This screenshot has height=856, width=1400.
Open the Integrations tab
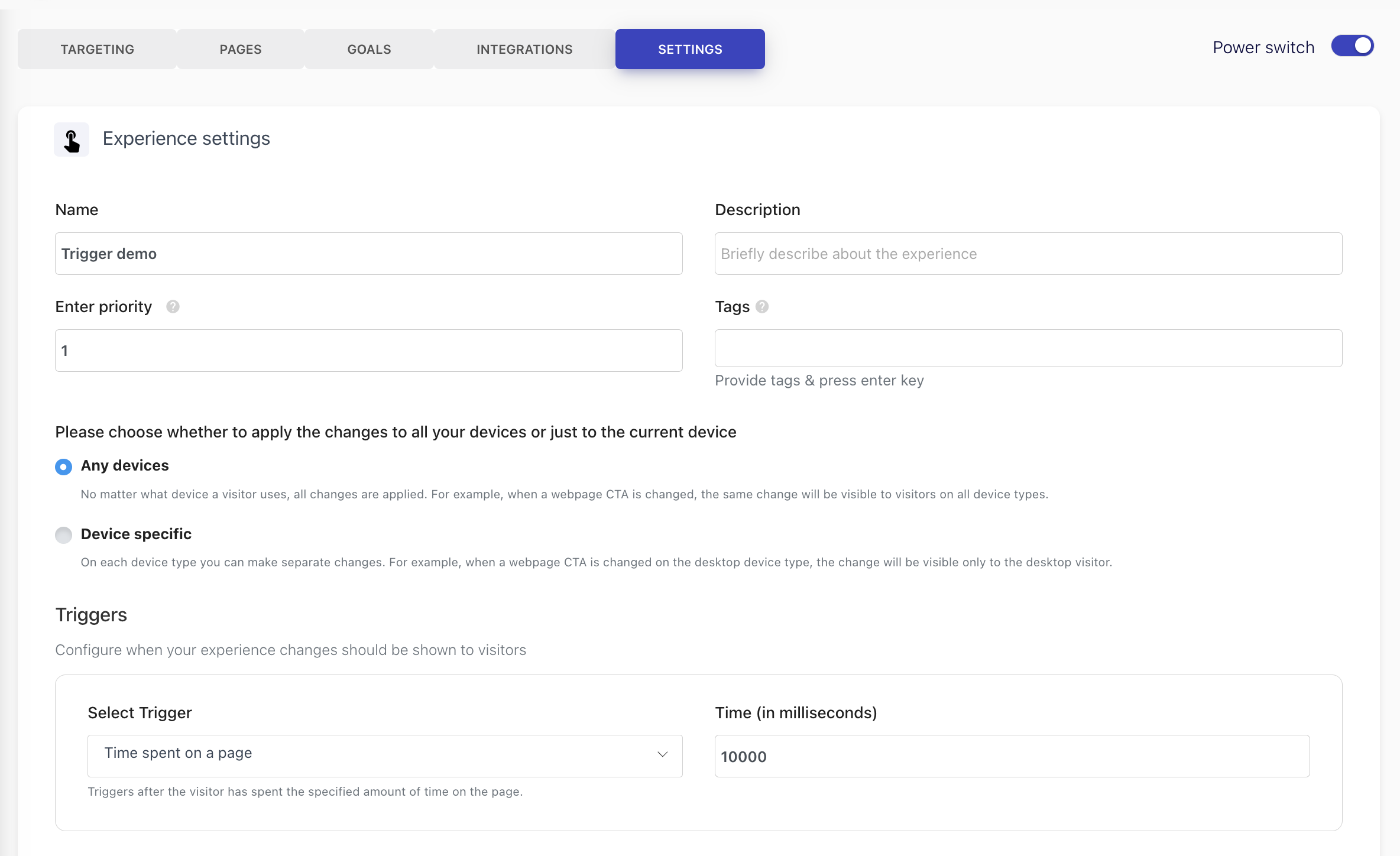coord(524,49)
